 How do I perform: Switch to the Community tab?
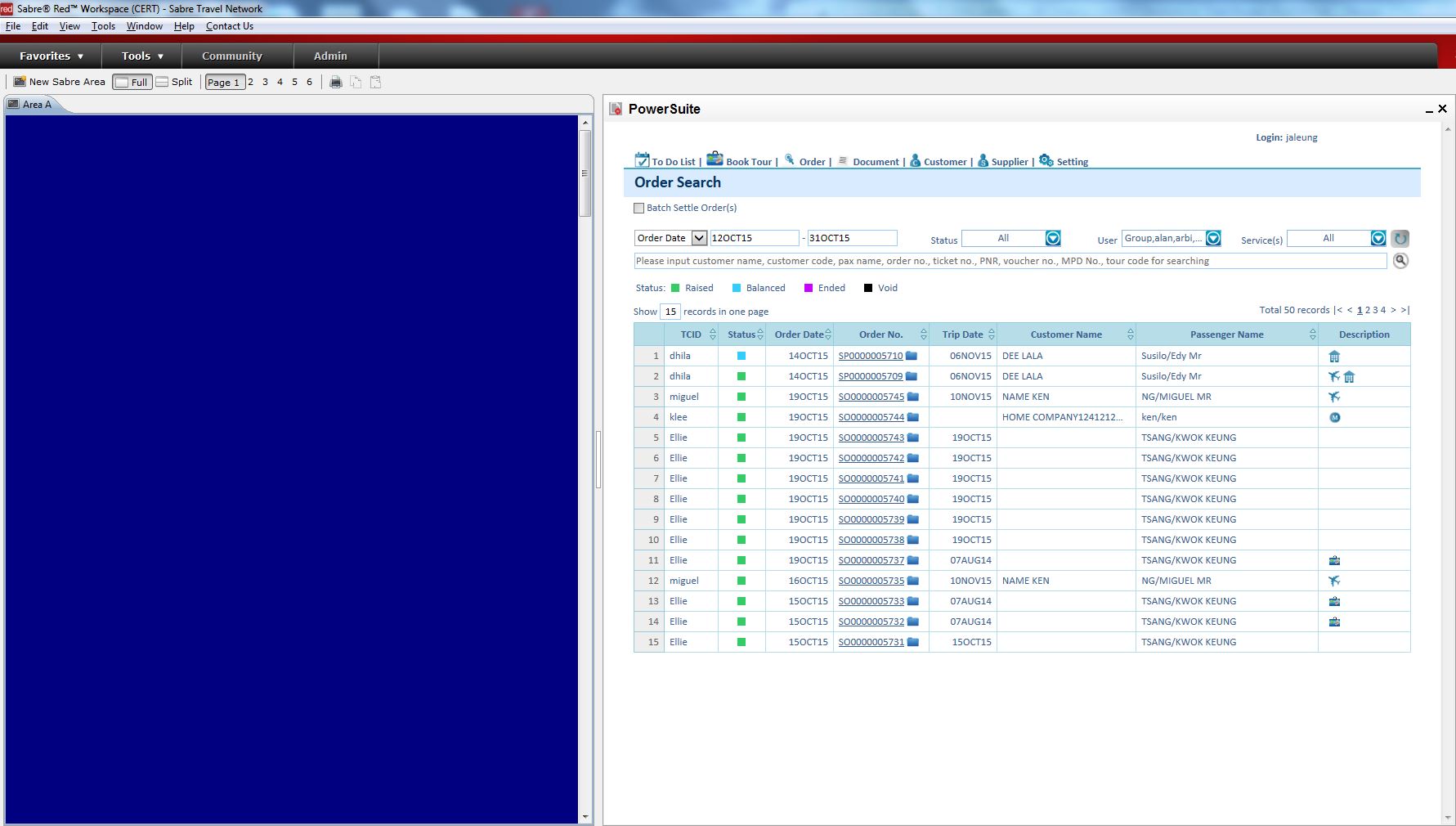point(231,56)
